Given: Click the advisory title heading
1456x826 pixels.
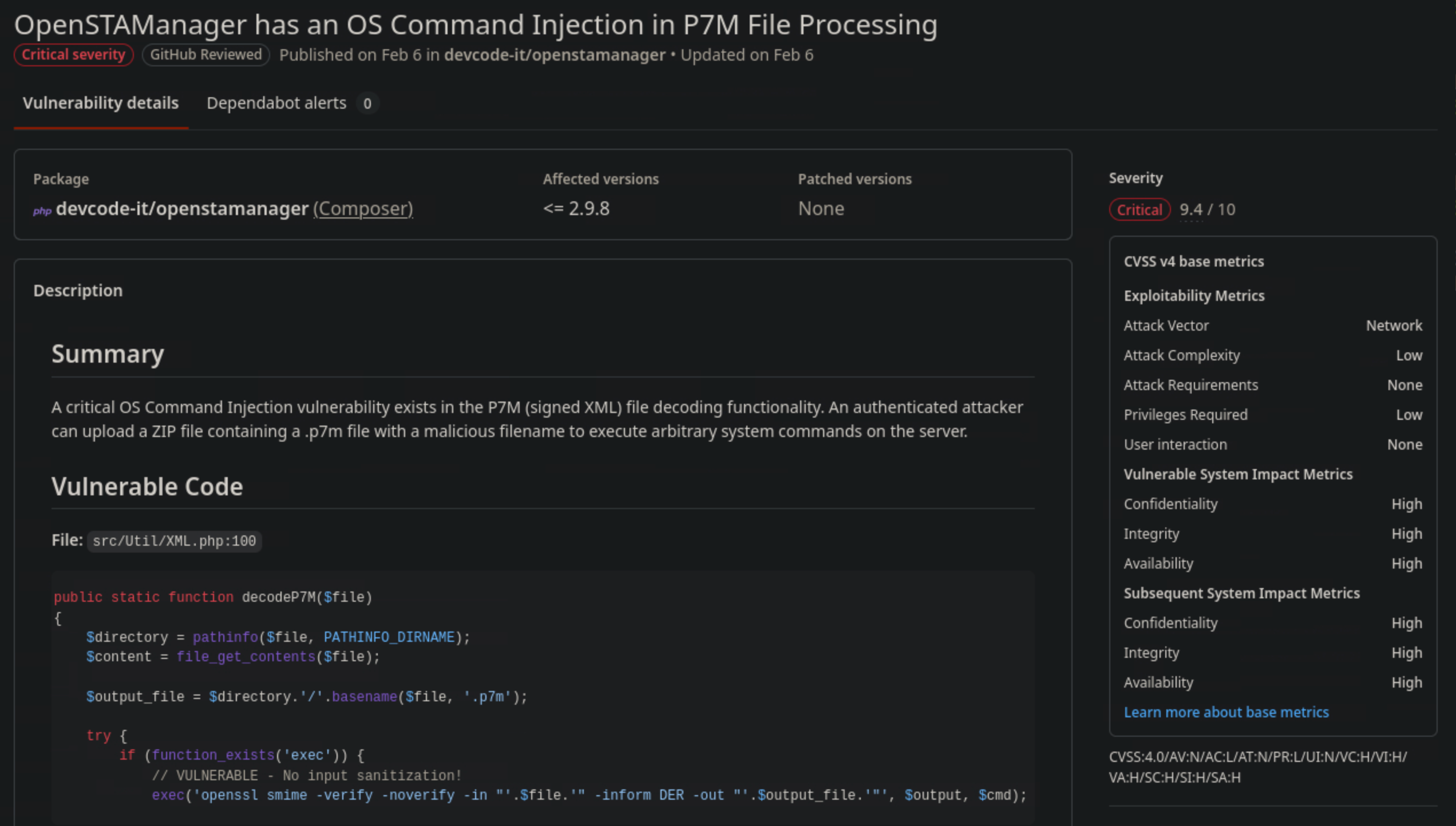Looking at the screenshot, I should (476, 25).
